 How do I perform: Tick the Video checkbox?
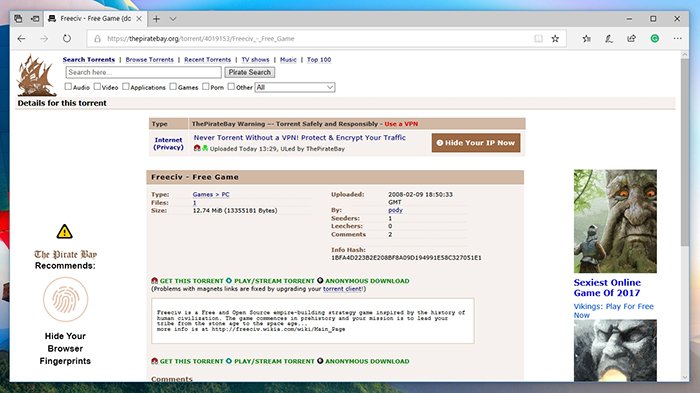pyautogui.click(x=97, y=87)
